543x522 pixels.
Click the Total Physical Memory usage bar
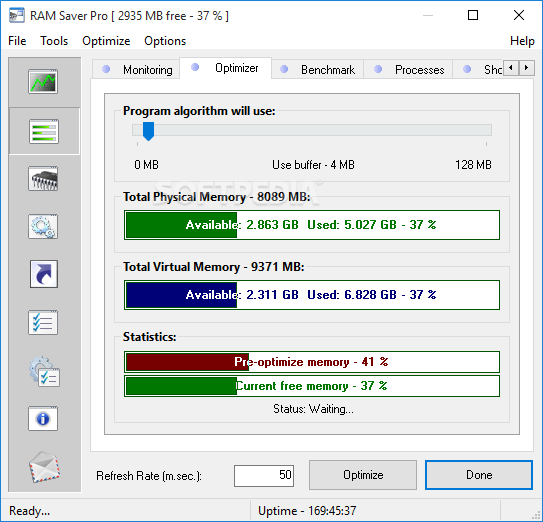(312, 225)
